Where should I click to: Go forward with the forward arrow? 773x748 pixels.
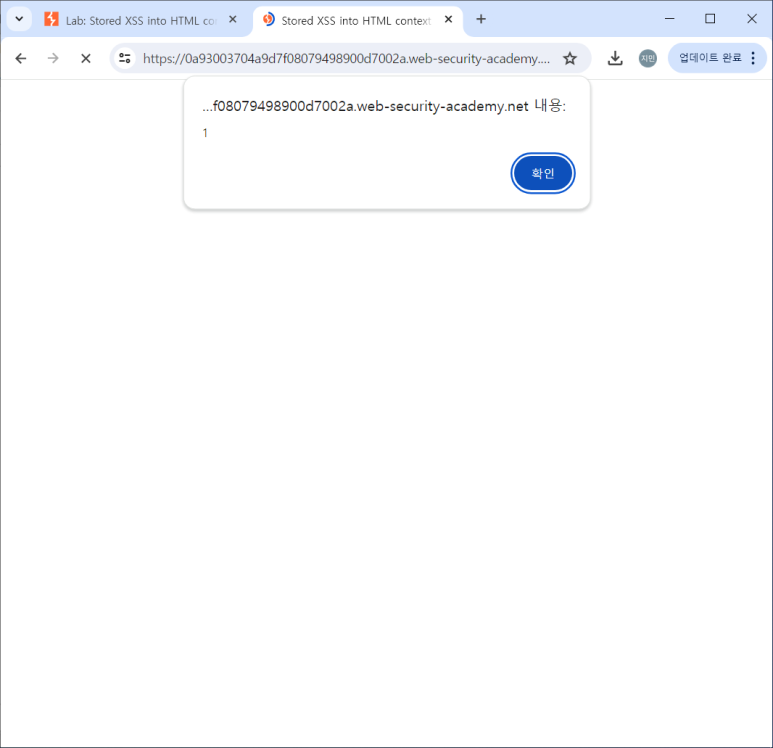point(53,58)
